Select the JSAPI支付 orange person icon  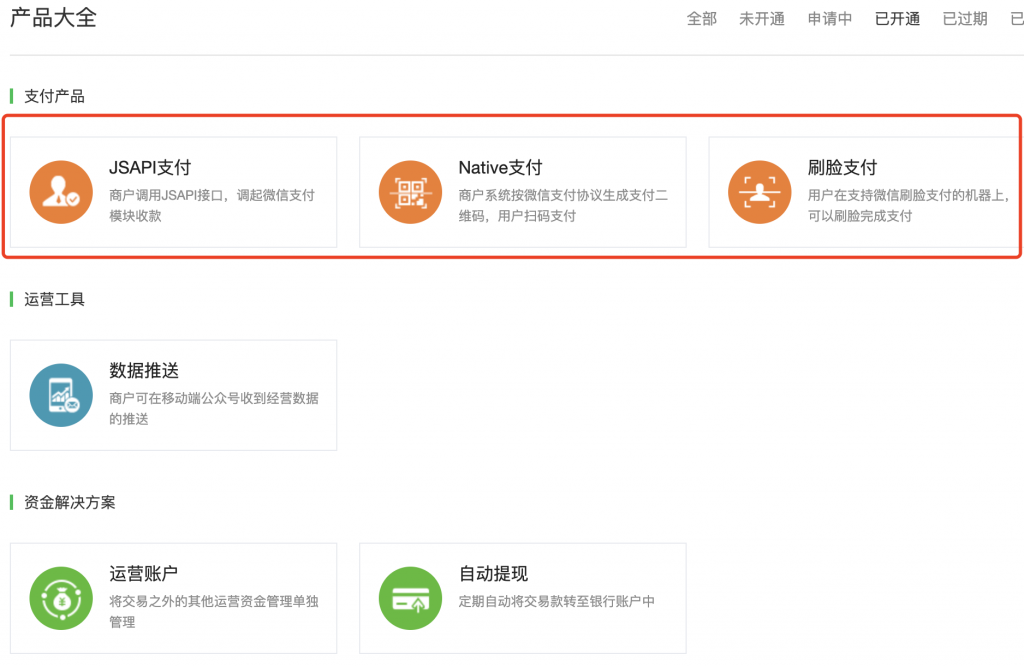[61, 191]
